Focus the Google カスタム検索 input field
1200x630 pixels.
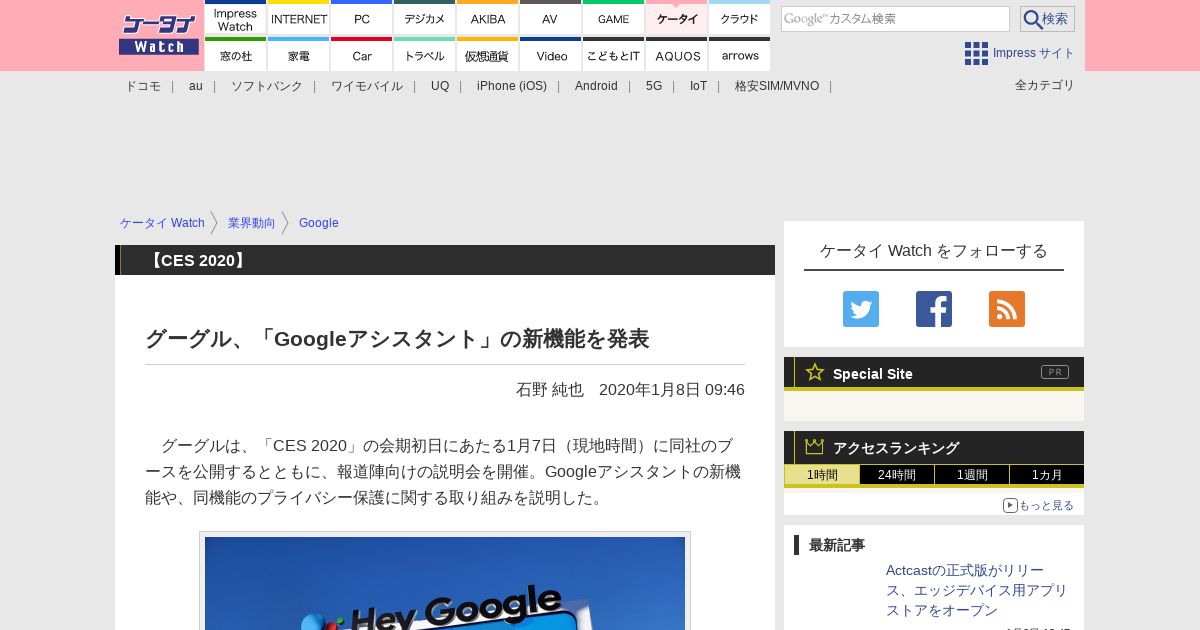(895, 19)
